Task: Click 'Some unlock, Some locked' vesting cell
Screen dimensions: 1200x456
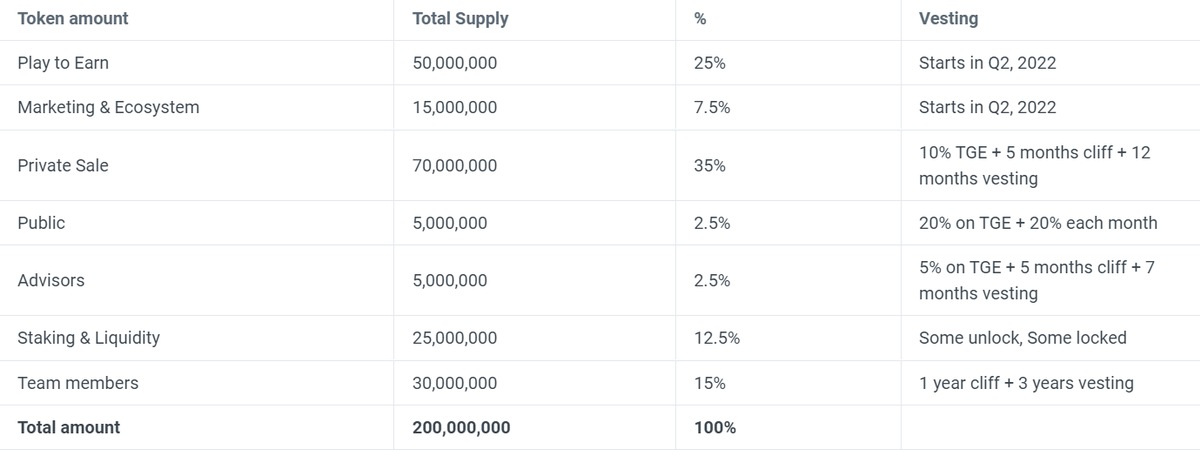Action: click(1022, 338)
